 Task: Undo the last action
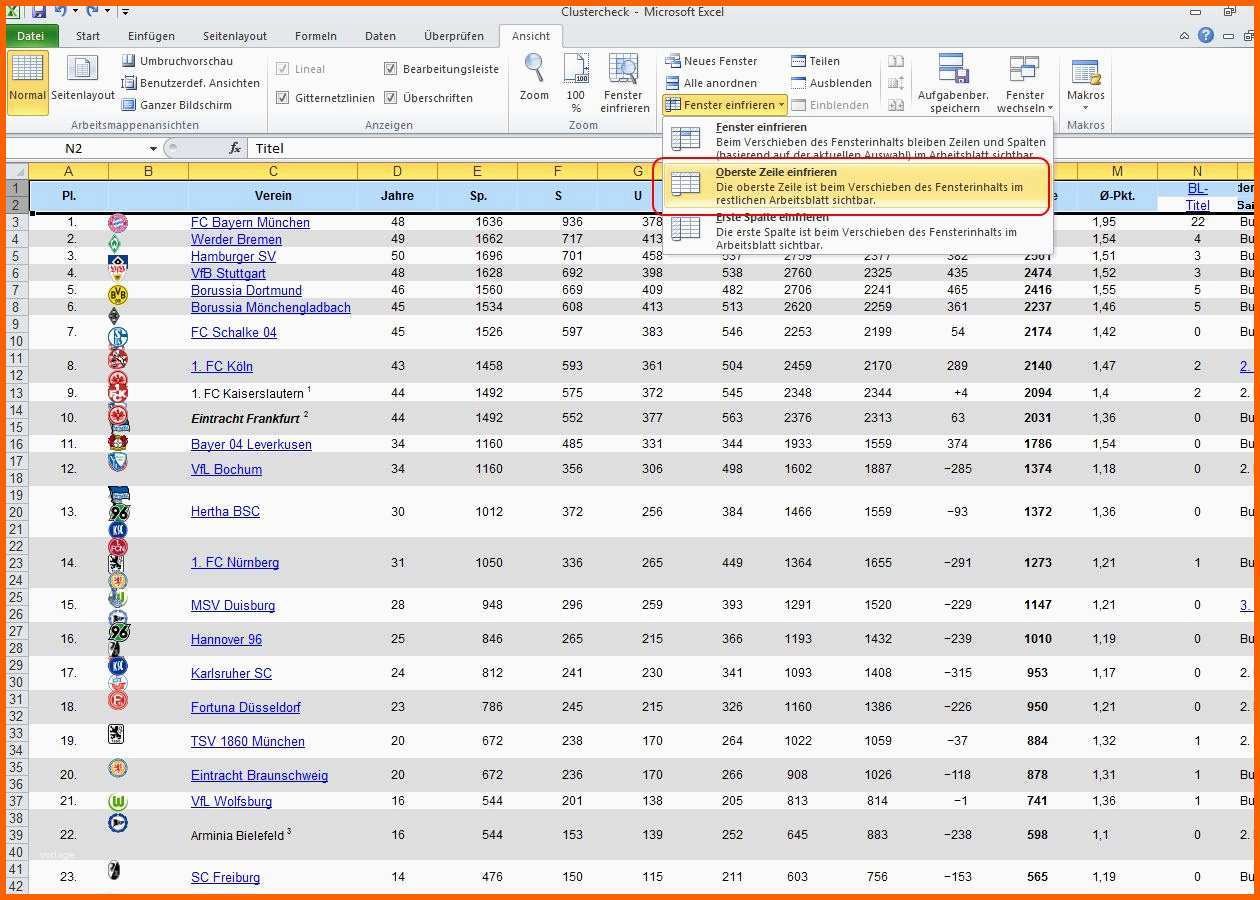62,12
